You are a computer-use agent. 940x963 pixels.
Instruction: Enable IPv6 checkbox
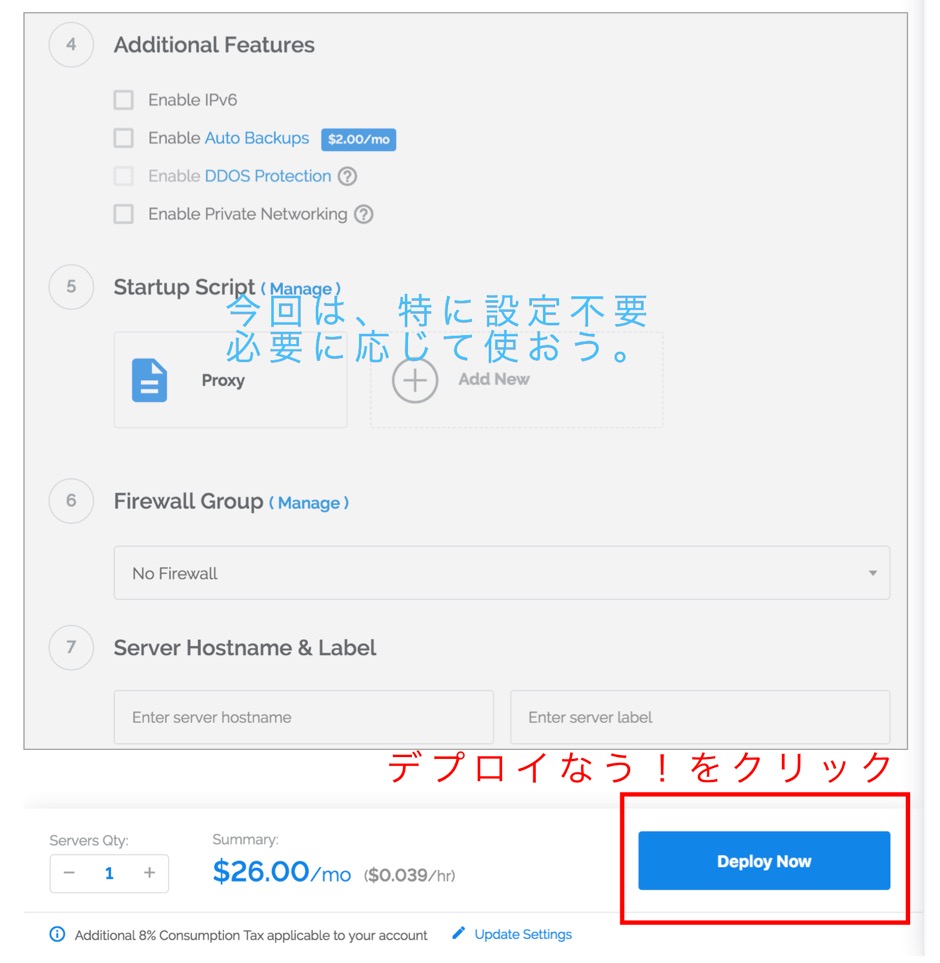point(123,100)
